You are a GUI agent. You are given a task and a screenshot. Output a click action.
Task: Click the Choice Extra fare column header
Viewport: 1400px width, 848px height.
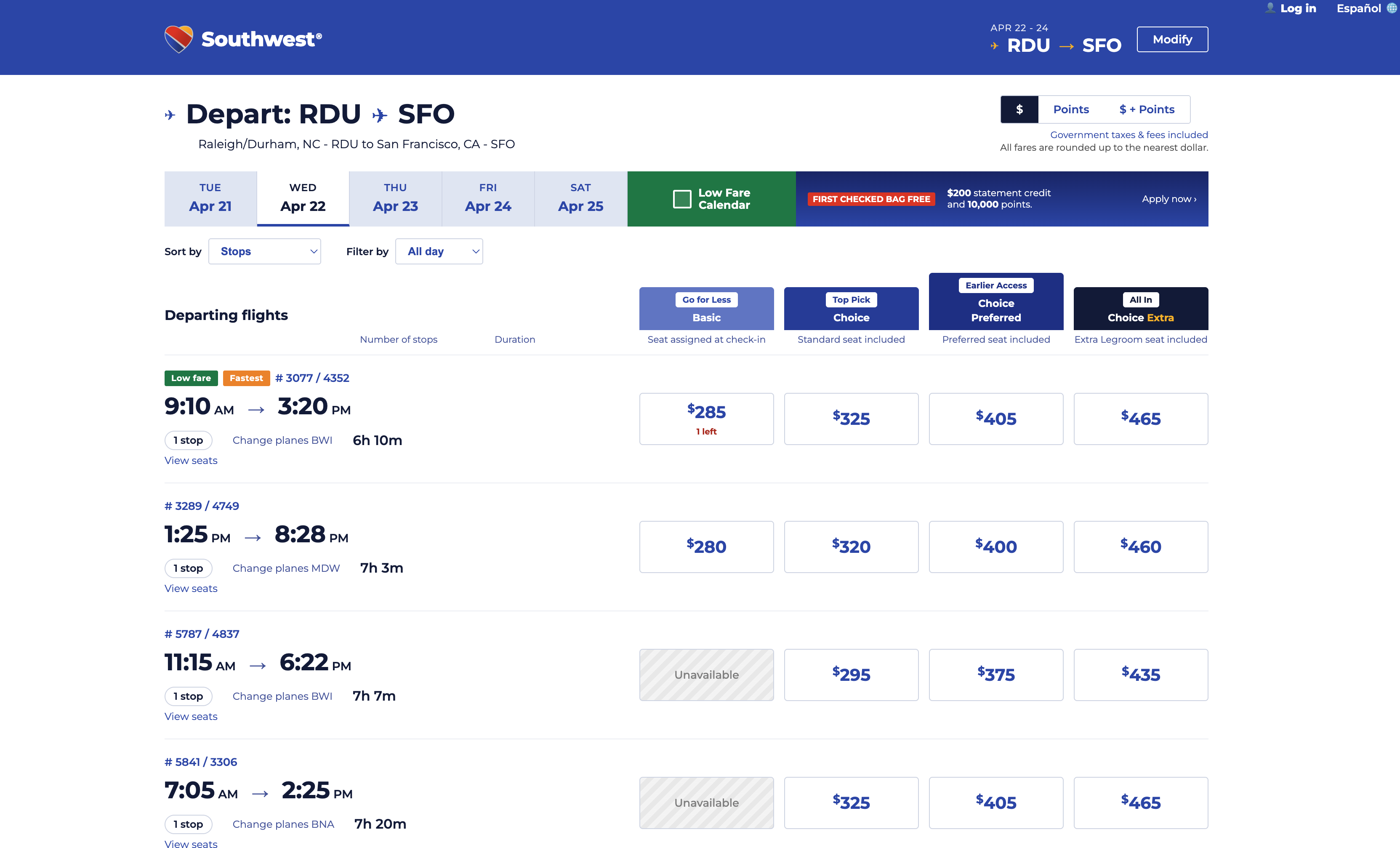click(1140, 309)
